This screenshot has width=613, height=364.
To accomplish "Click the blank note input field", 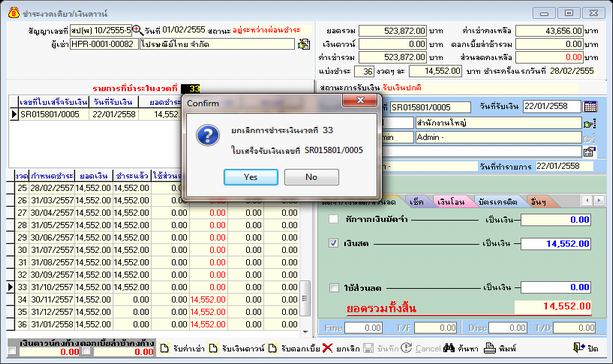I will 482,151.
